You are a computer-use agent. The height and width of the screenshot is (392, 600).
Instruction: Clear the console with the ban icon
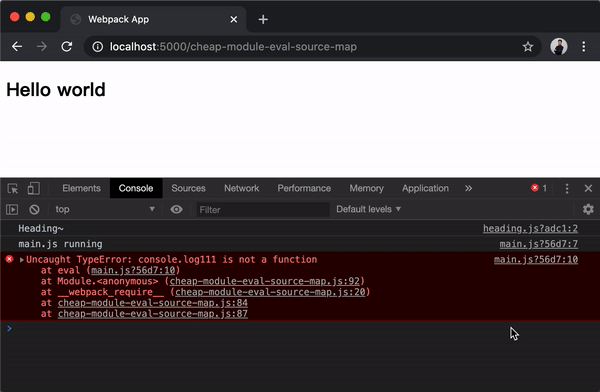(x=34, y=209)
